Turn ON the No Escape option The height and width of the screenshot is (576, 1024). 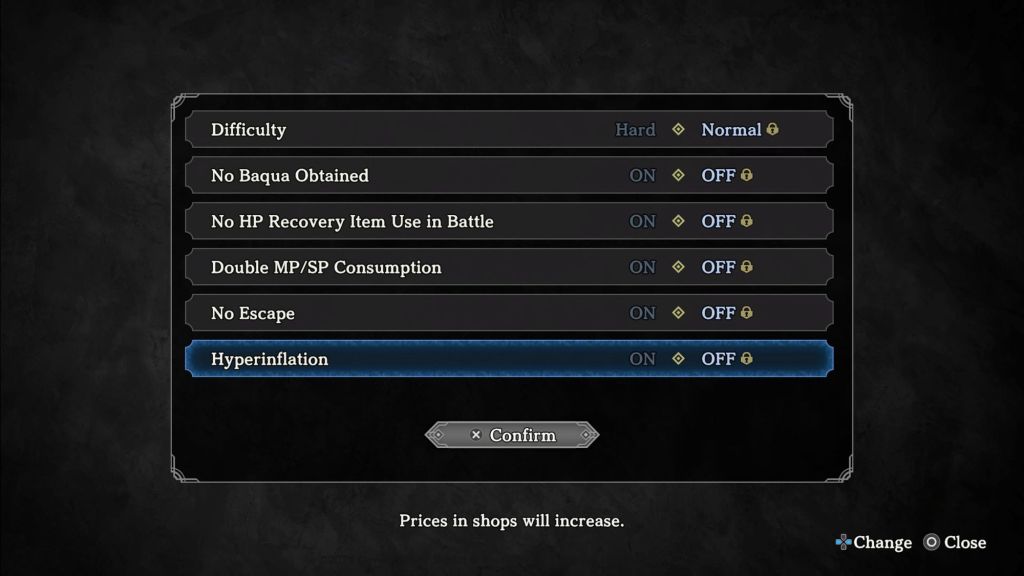(642, 314)
